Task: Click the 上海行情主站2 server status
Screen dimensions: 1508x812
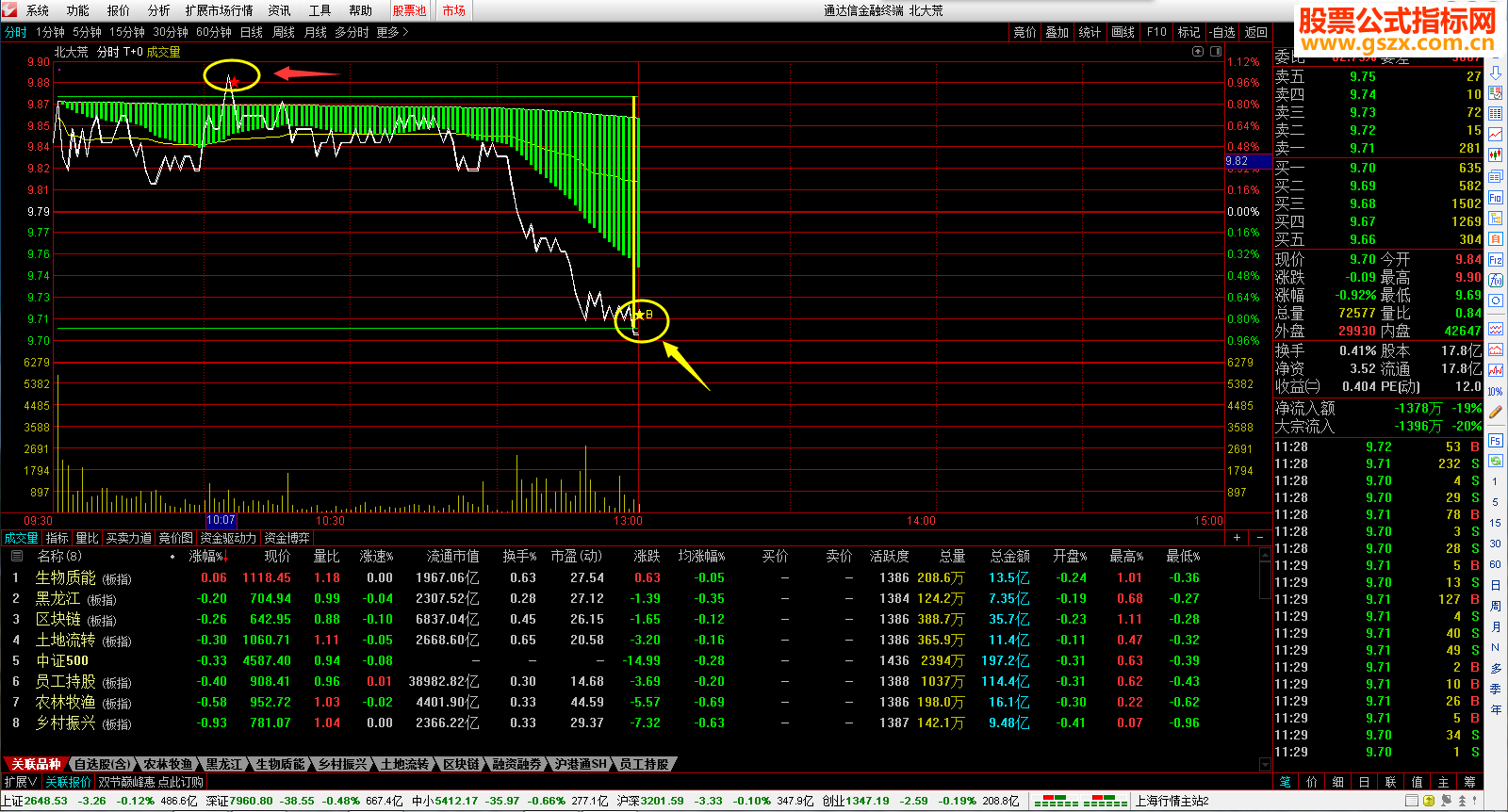Action: pyautogui.click(x=1172, y=801)
